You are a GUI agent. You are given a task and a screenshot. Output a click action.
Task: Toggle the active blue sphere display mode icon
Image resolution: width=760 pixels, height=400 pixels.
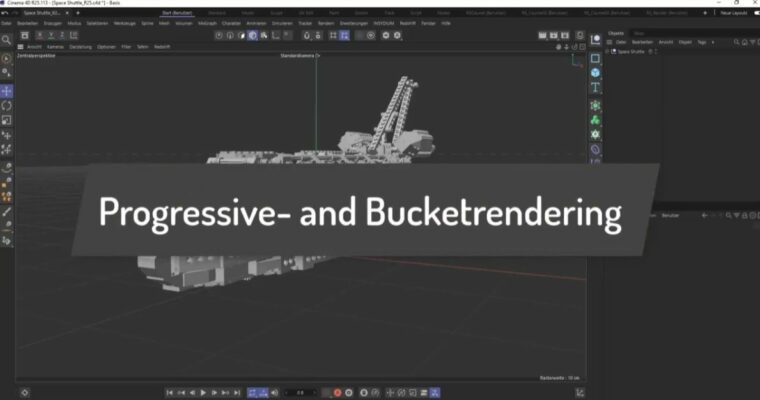pos(253,35)
